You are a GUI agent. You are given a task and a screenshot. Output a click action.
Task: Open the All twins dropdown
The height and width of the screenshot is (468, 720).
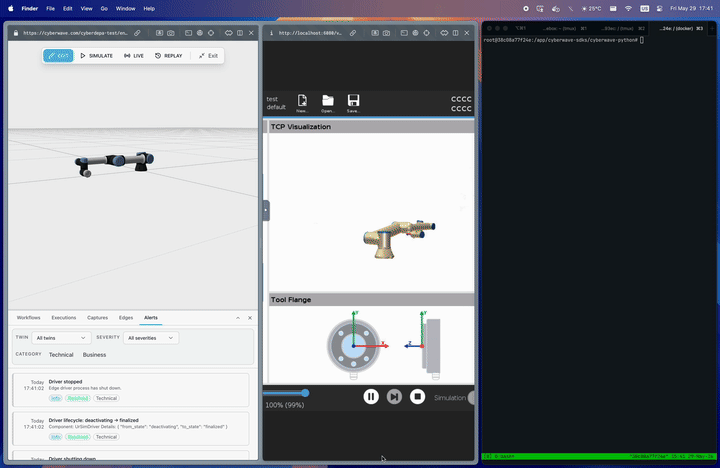tap(61, 338)
